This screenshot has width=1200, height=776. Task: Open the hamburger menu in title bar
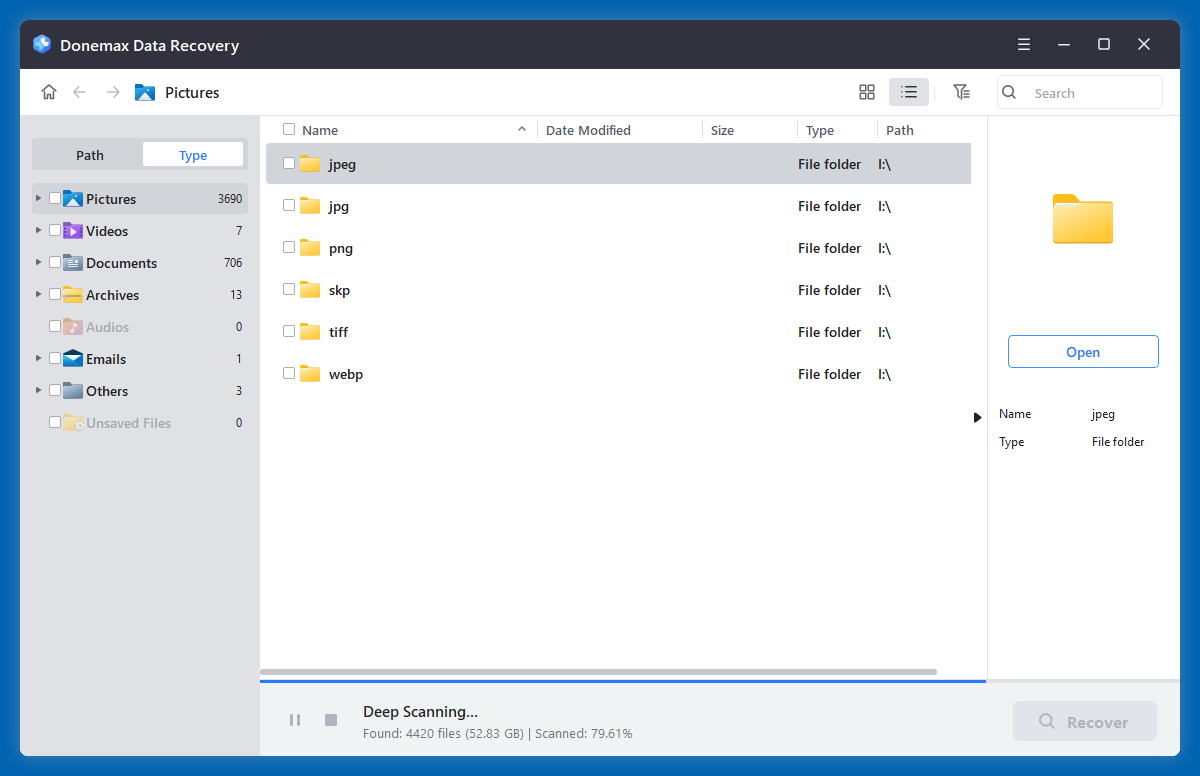pos(1023,44)
